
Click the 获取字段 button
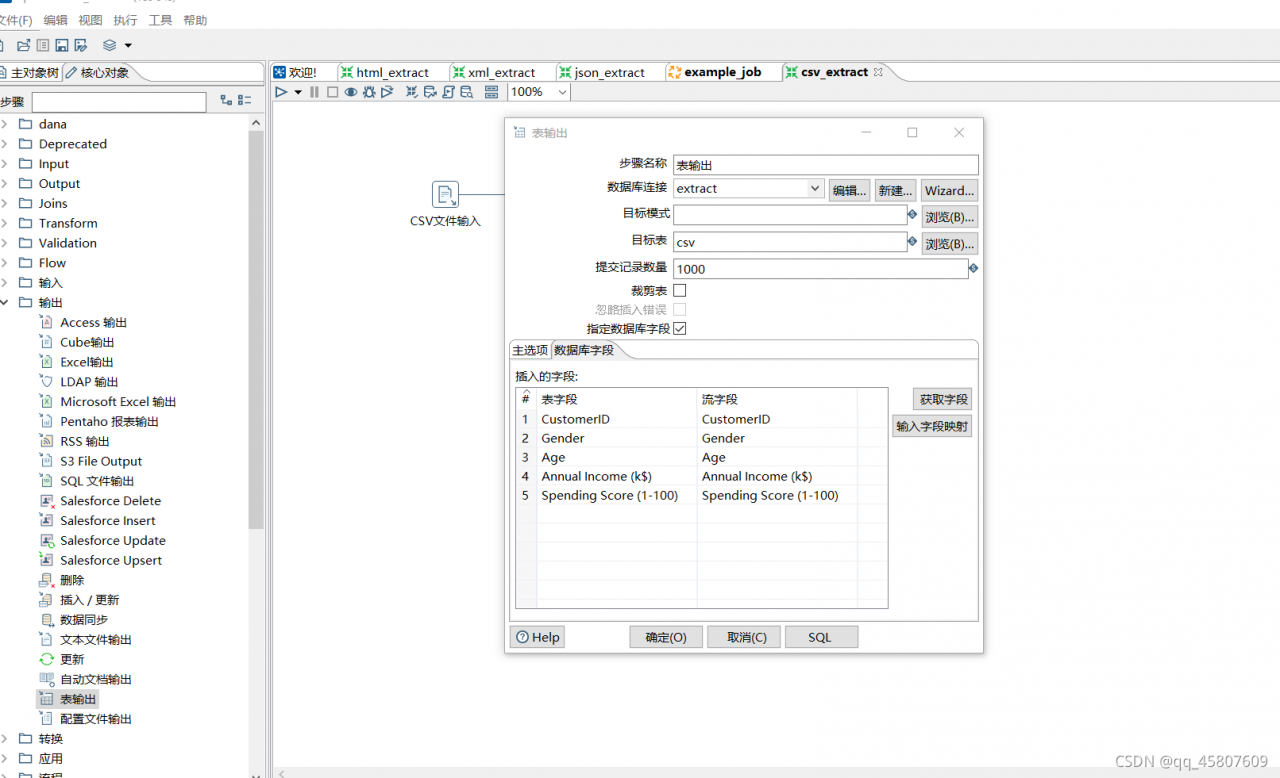(942, 399)
